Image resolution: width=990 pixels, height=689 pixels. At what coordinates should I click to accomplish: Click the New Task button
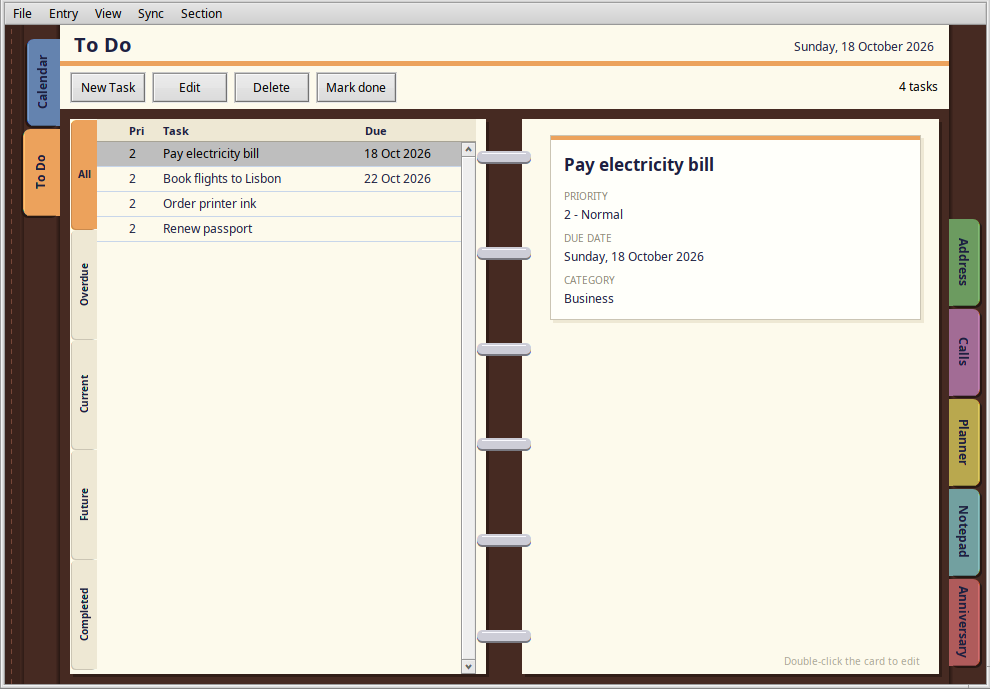108,87
